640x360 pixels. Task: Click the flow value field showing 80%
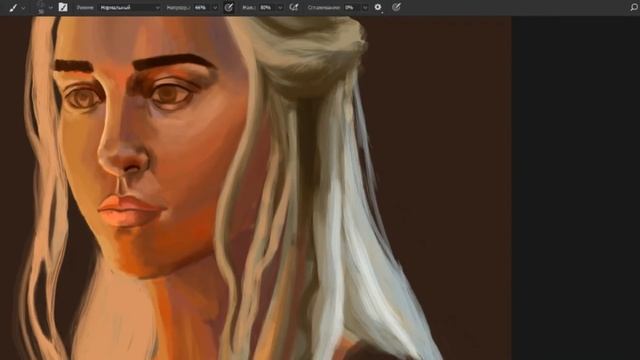coord(267,7)
